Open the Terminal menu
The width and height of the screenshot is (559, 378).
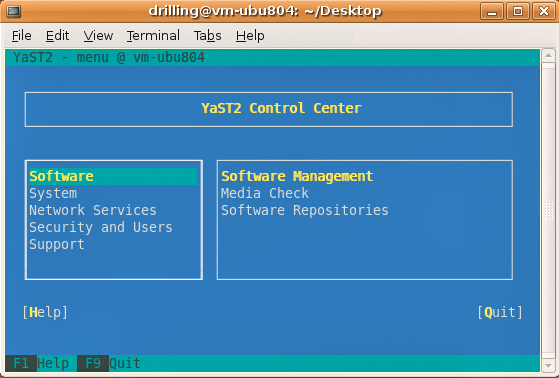[x=153, y=36]
